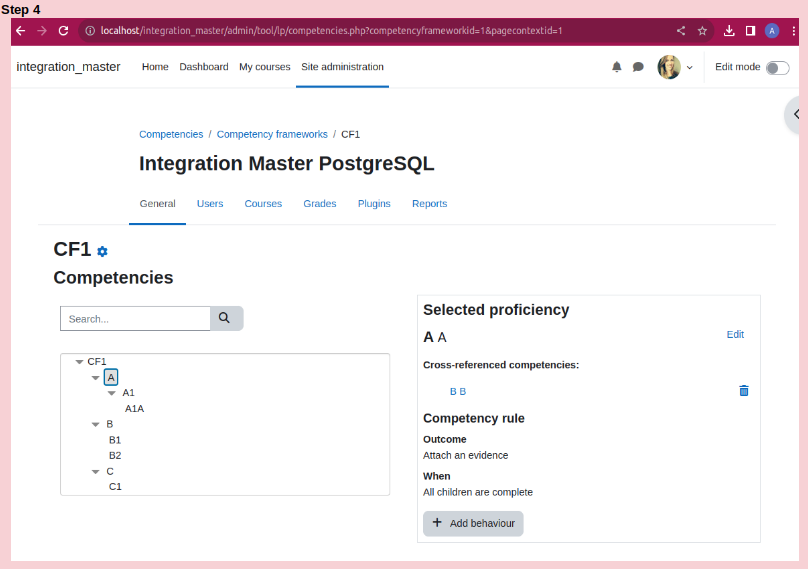Image resolution: width=808 pixels, height=569 pixels.
Task: Click the user profile picture
Action: tap(669, 67)
